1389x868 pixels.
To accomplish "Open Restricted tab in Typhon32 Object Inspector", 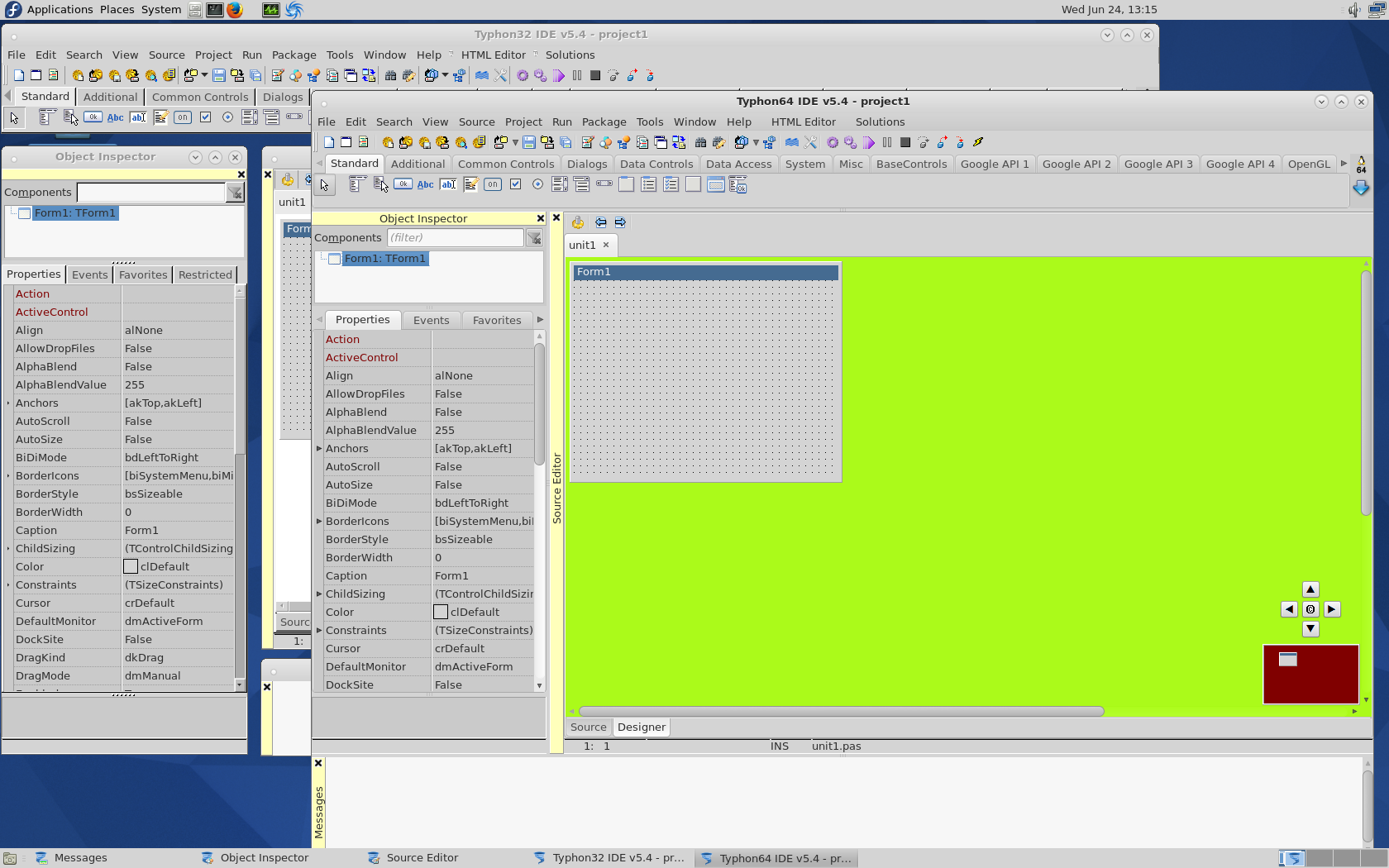I will tap(205, 274).
